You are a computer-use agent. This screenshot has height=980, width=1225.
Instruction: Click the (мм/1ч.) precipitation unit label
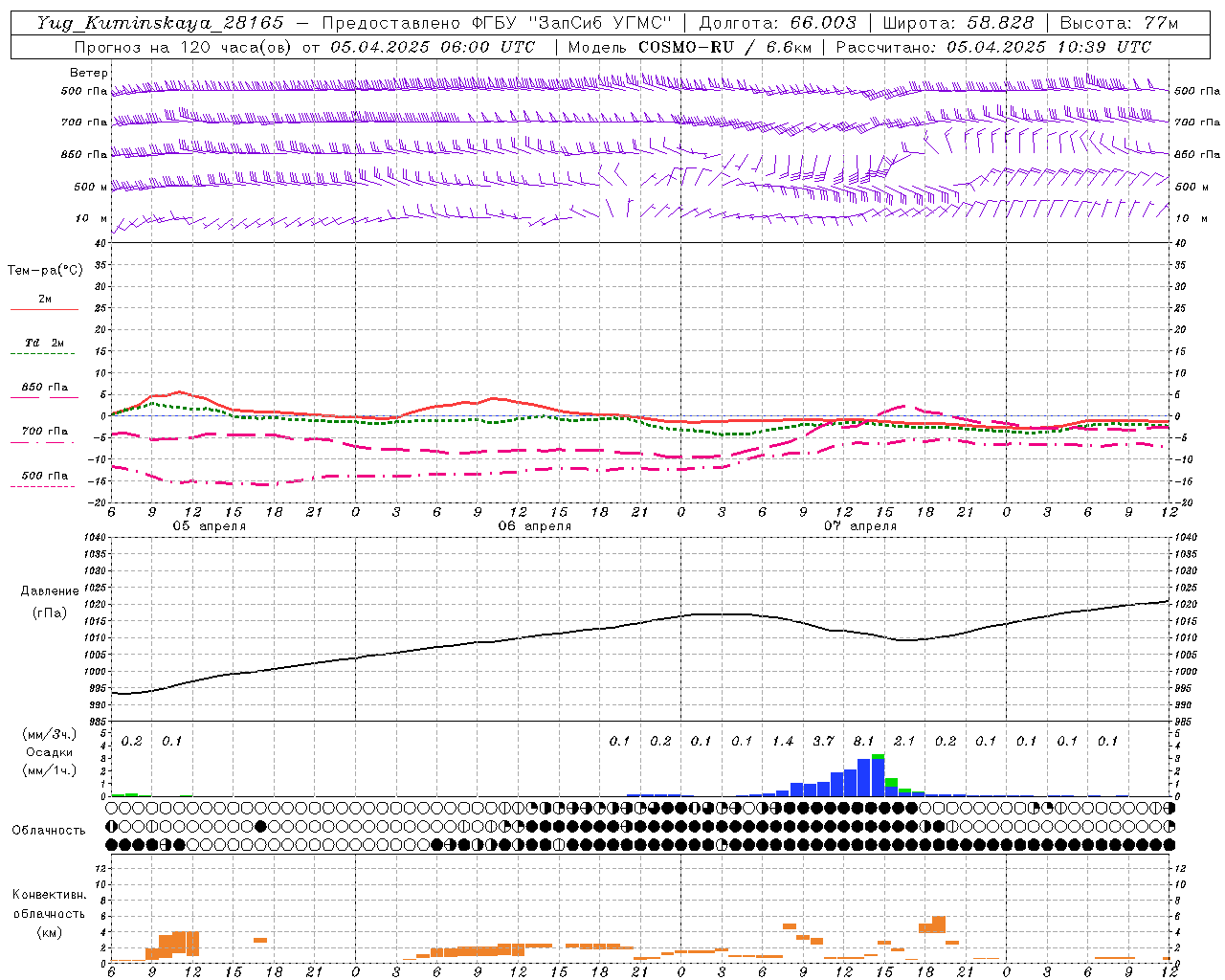(x=50, y=771)
